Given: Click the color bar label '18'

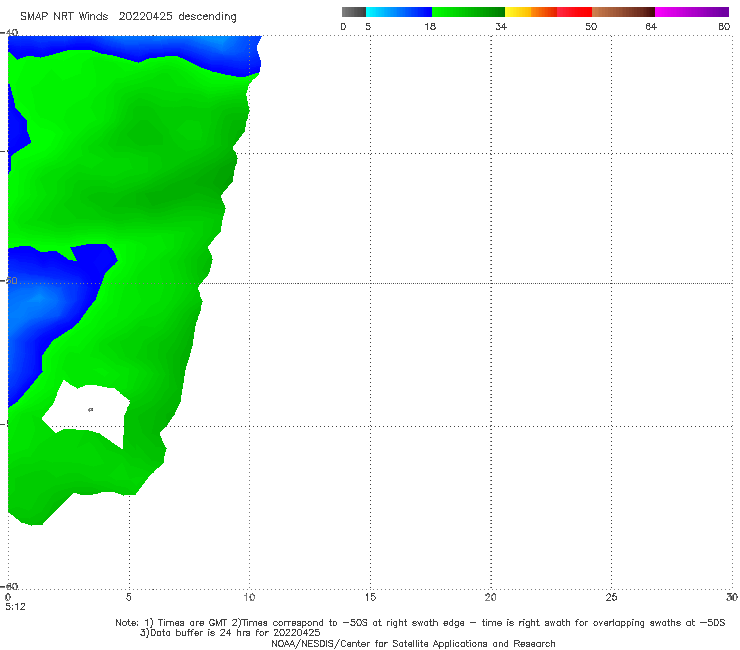Looking at the screenshot, I should (x=430, y=27).
